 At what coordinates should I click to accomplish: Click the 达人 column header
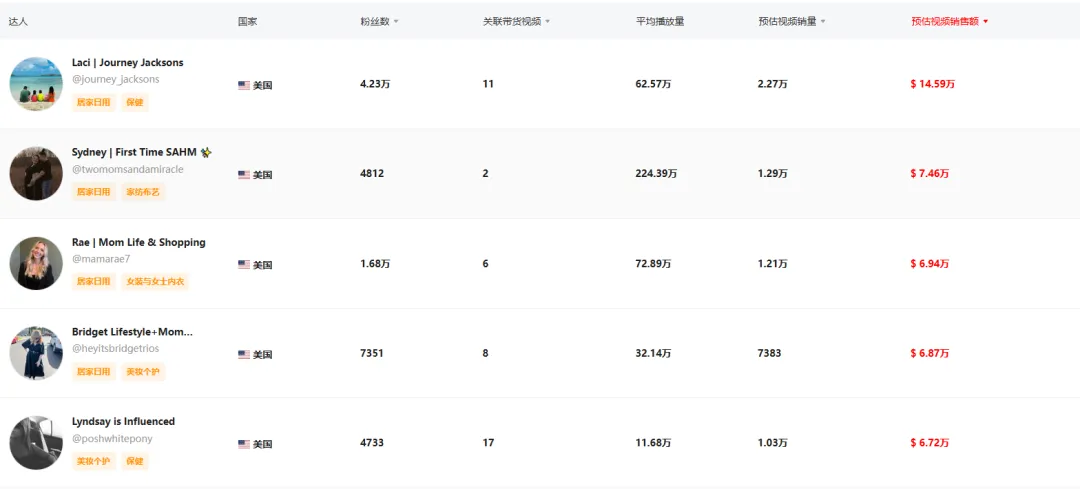pos(18,21)
